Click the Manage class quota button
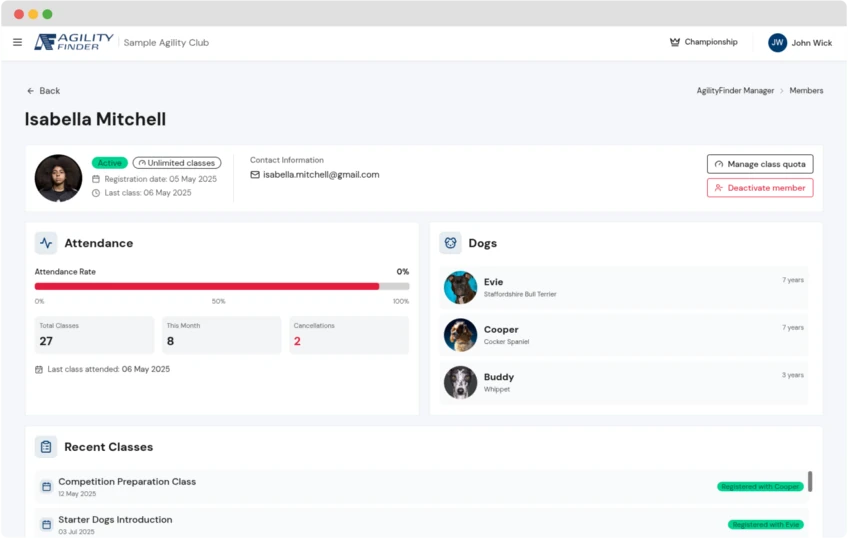 click(x=760, y=164)
